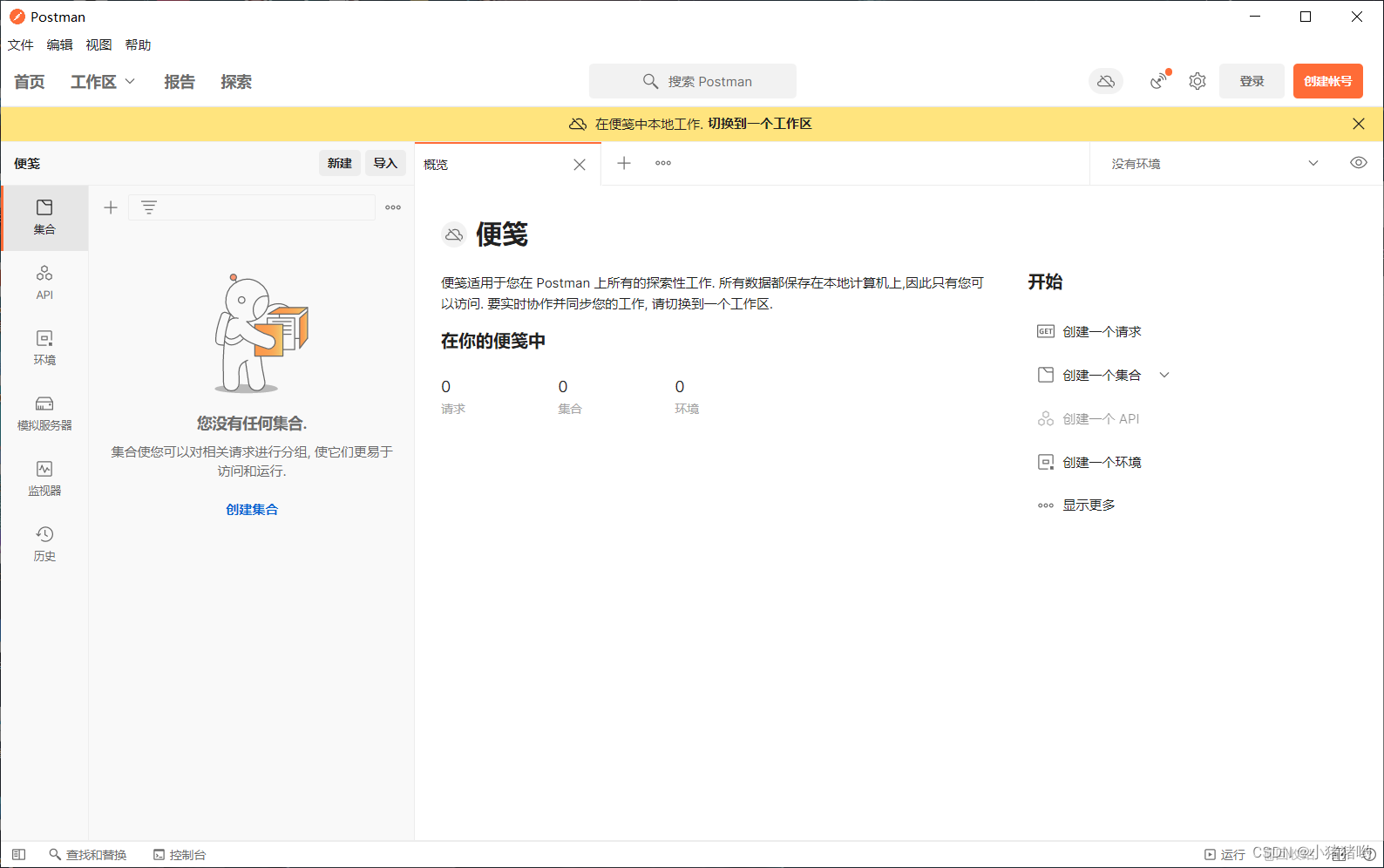Viewport: 1384px width, 868px height.
Task: Click the 0 集合 collections count
Action: 570,397
